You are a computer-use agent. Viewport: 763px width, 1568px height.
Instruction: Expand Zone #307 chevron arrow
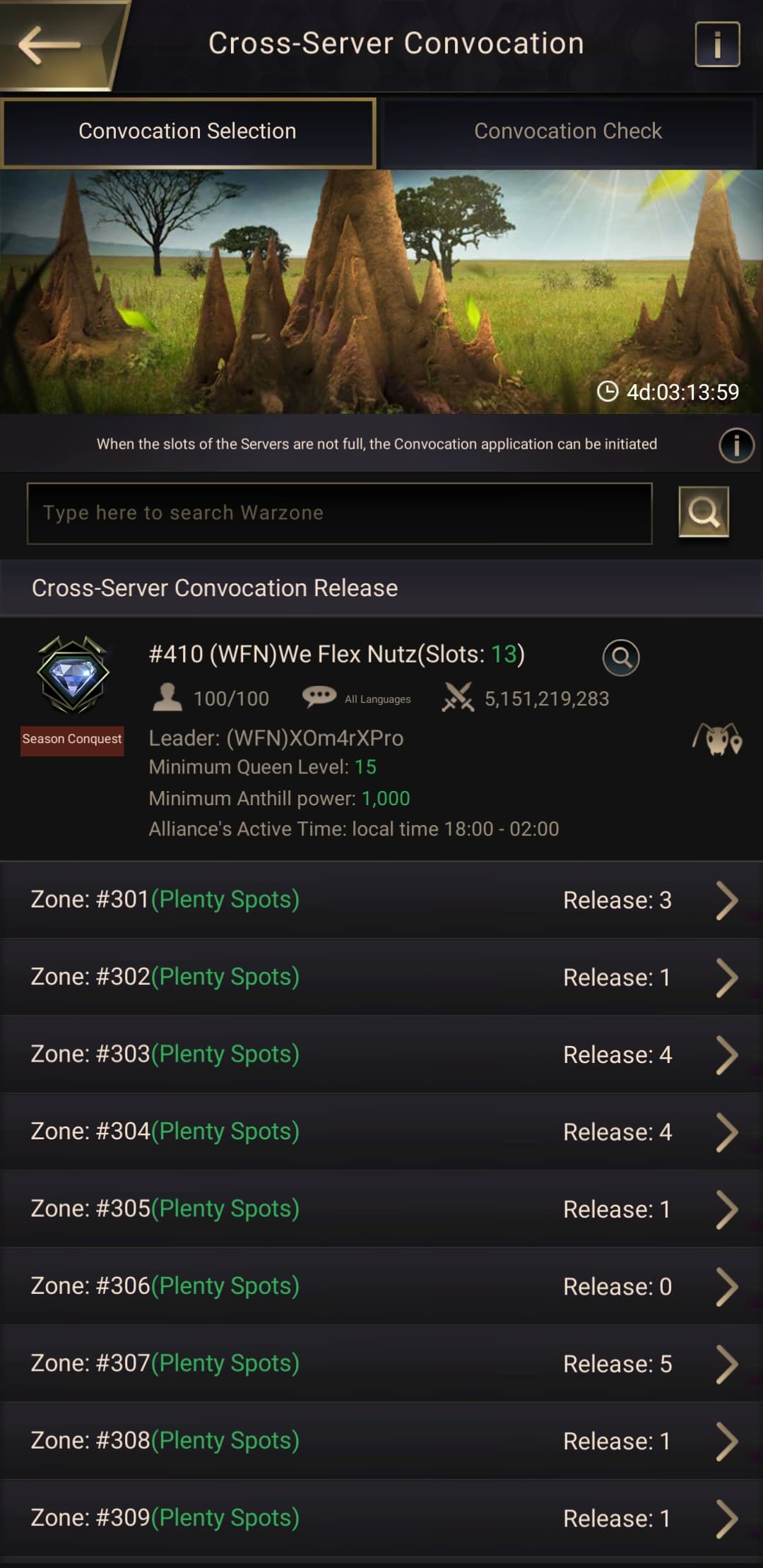(727, 1364)
